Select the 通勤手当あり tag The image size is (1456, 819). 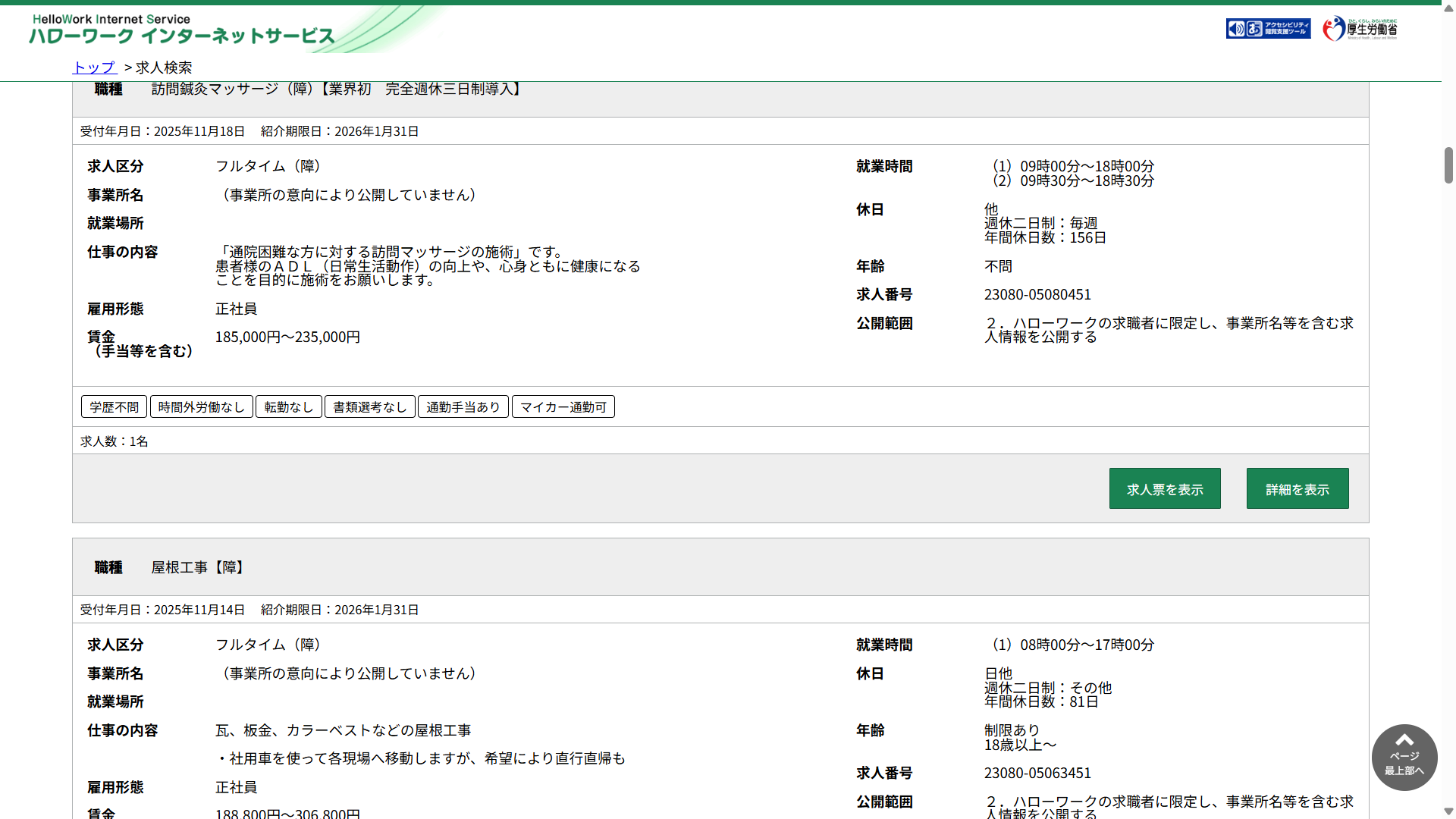(463, 407)
